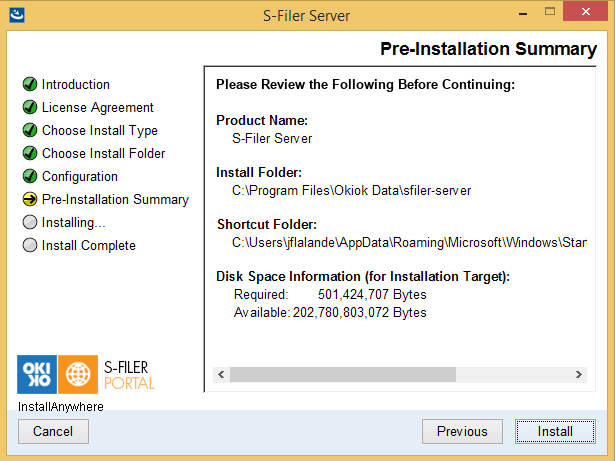Click the grey circle icon beside Installing...
This screenshot has width=615, height=461.
(30, 222)
